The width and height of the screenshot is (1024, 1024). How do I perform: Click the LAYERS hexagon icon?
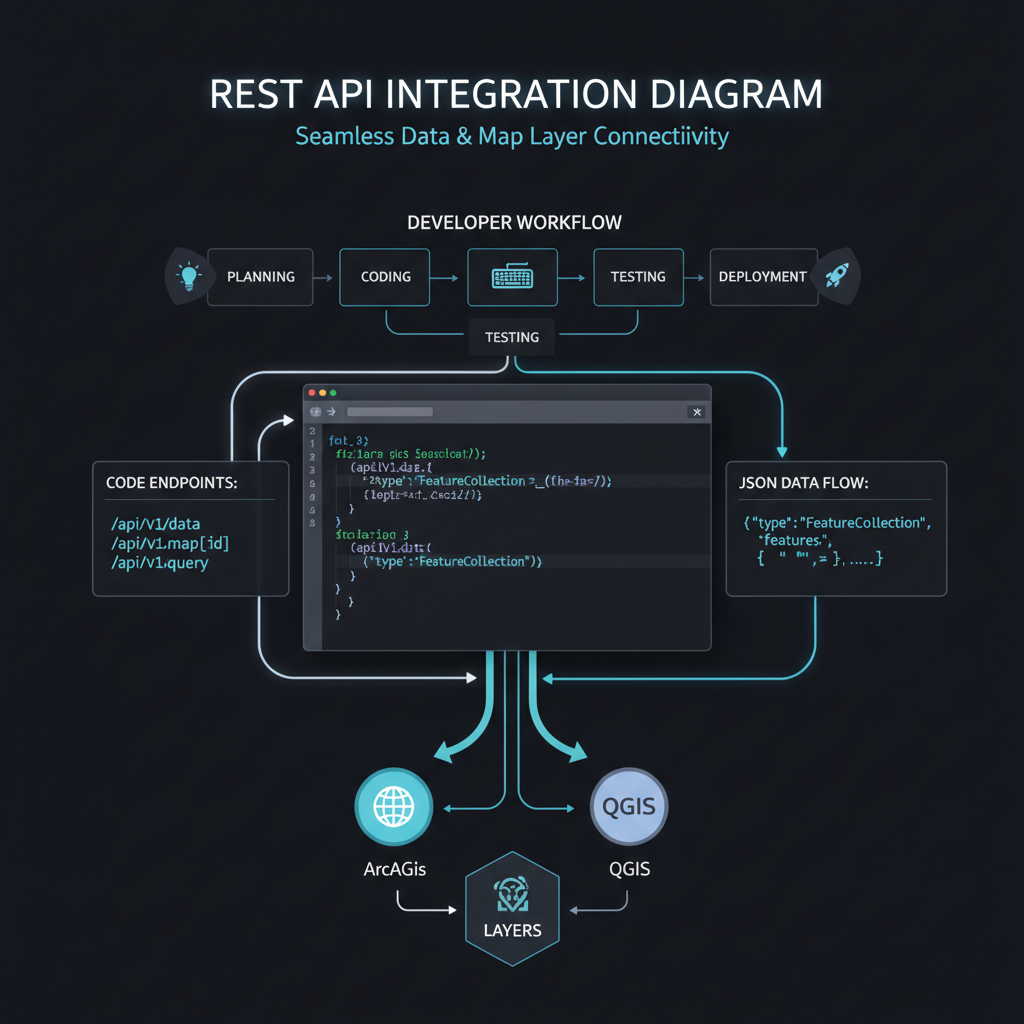coord(512,908)
